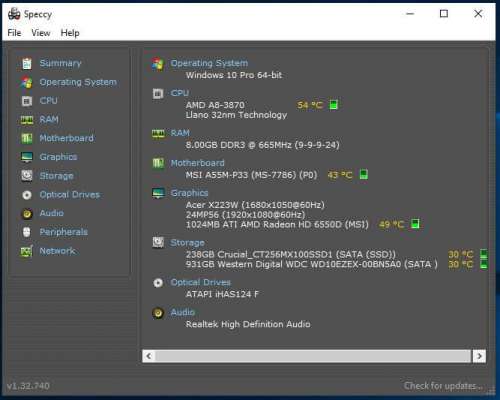Click the Audio speaker icon in sidebar

pyautogui.click(x=27, y=213)
